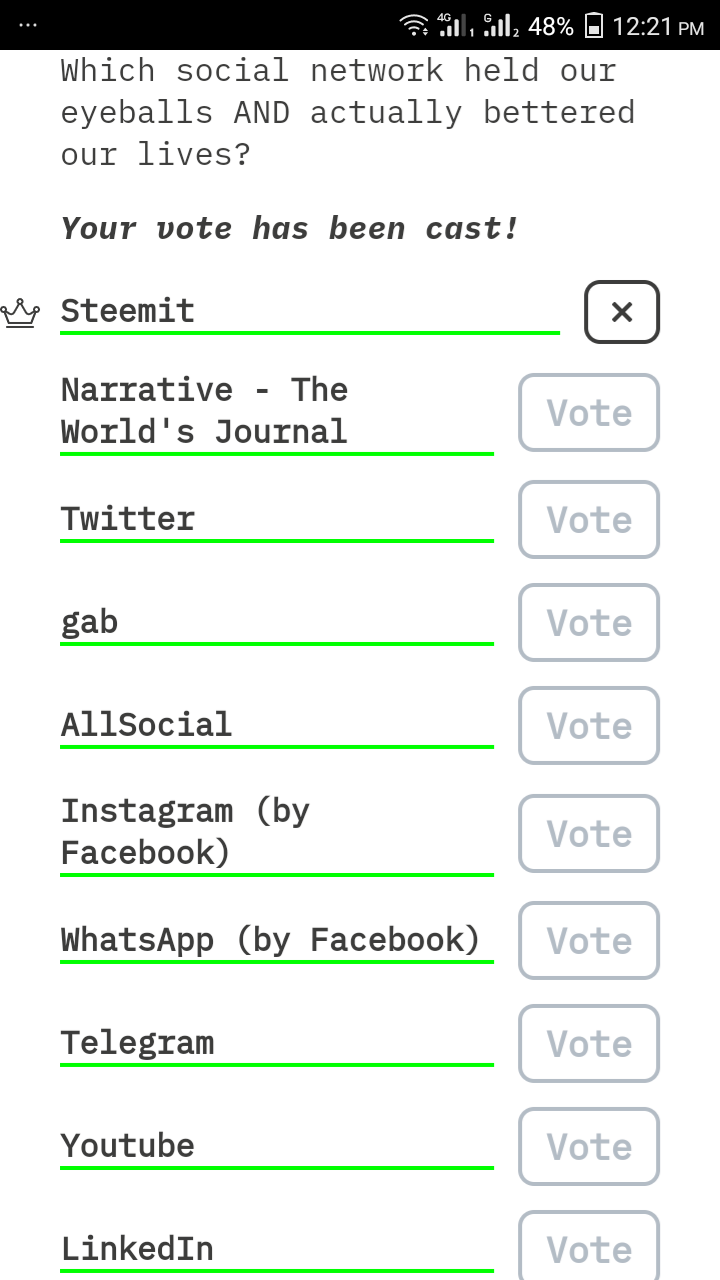Cast a vote for LinkedIn

tap(589, 1246)
